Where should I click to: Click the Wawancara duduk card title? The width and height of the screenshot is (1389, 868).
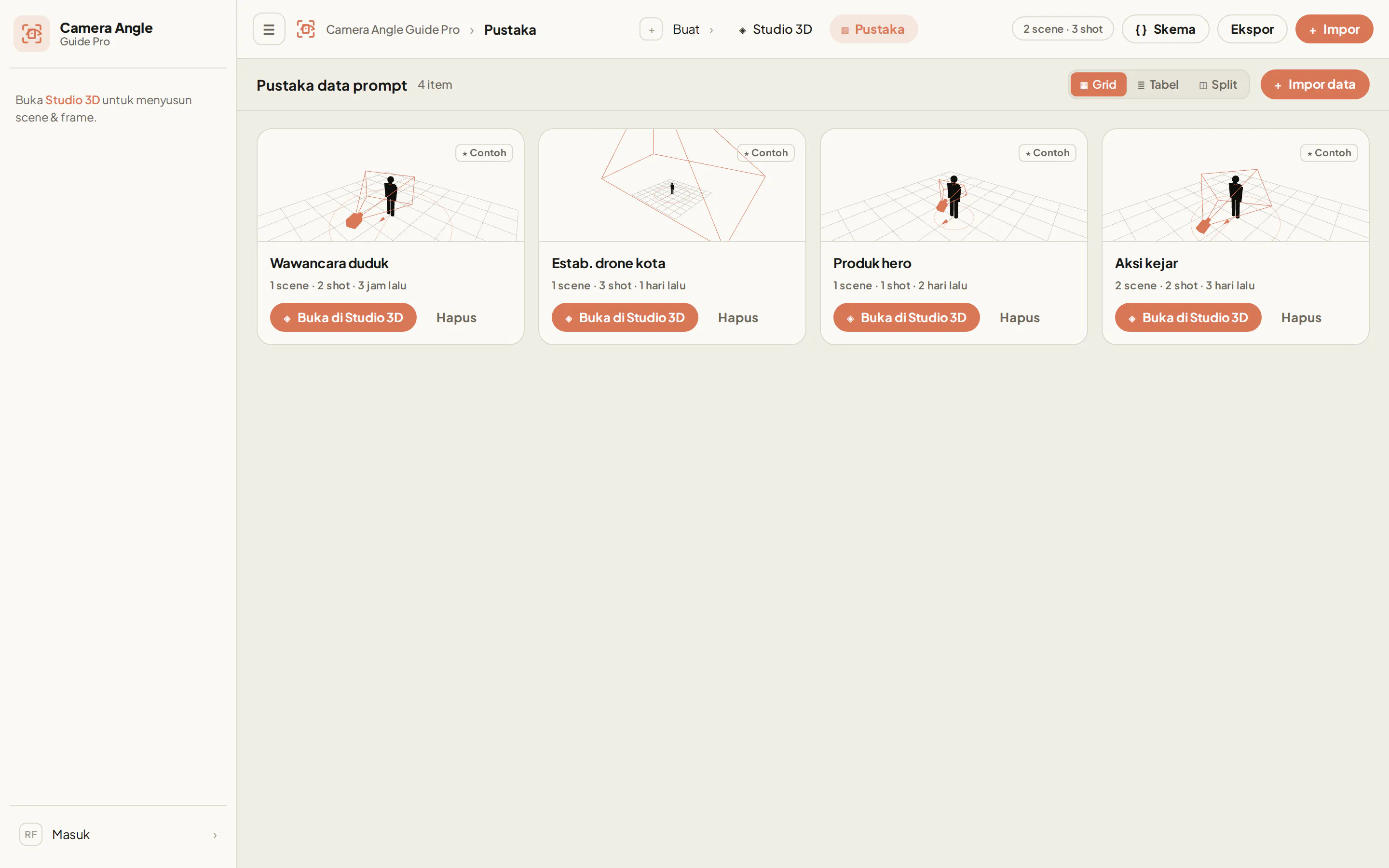coord(329,263)
